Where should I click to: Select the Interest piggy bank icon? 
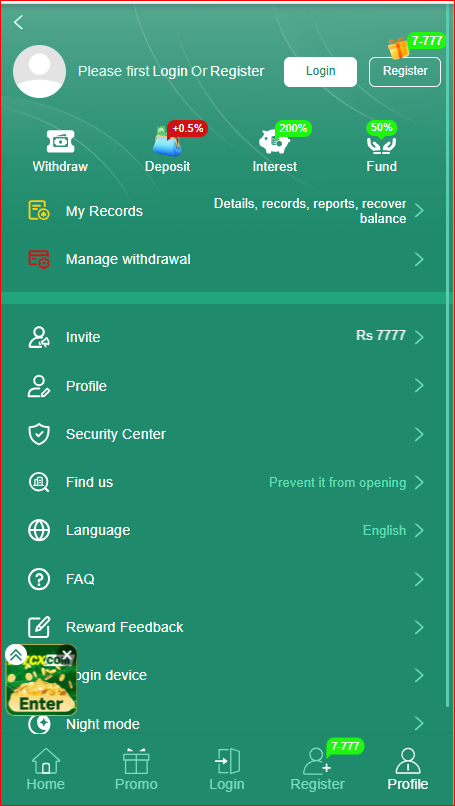pos(274,141)
